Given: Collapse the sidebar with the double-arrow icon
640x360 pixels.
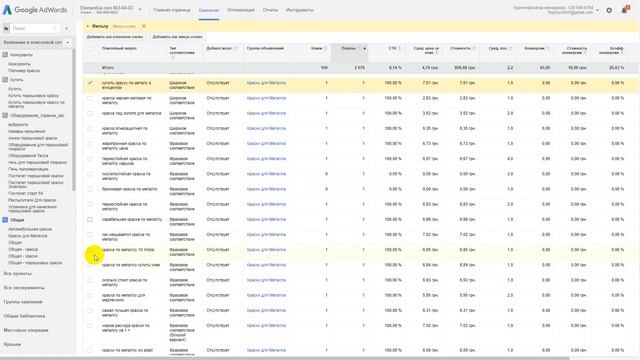Looking at the screenshot, I should 67,28.
